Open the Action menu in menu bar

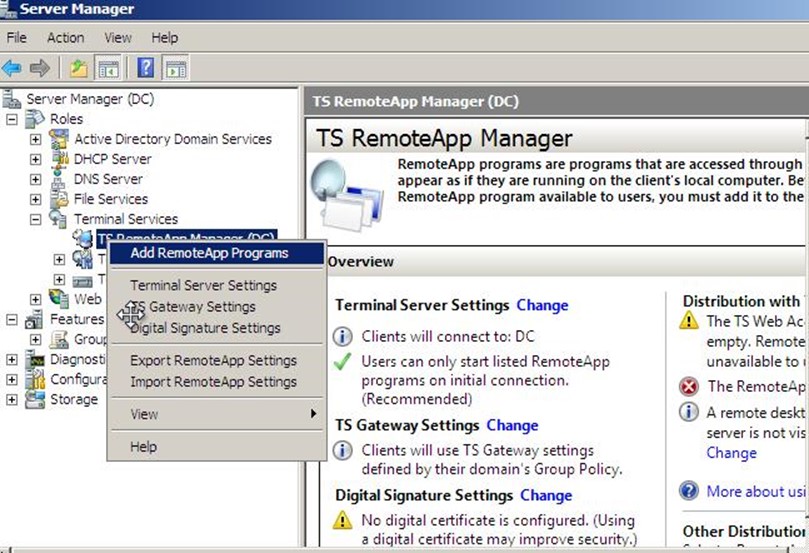pyautogui.click(x=66, y=38)
